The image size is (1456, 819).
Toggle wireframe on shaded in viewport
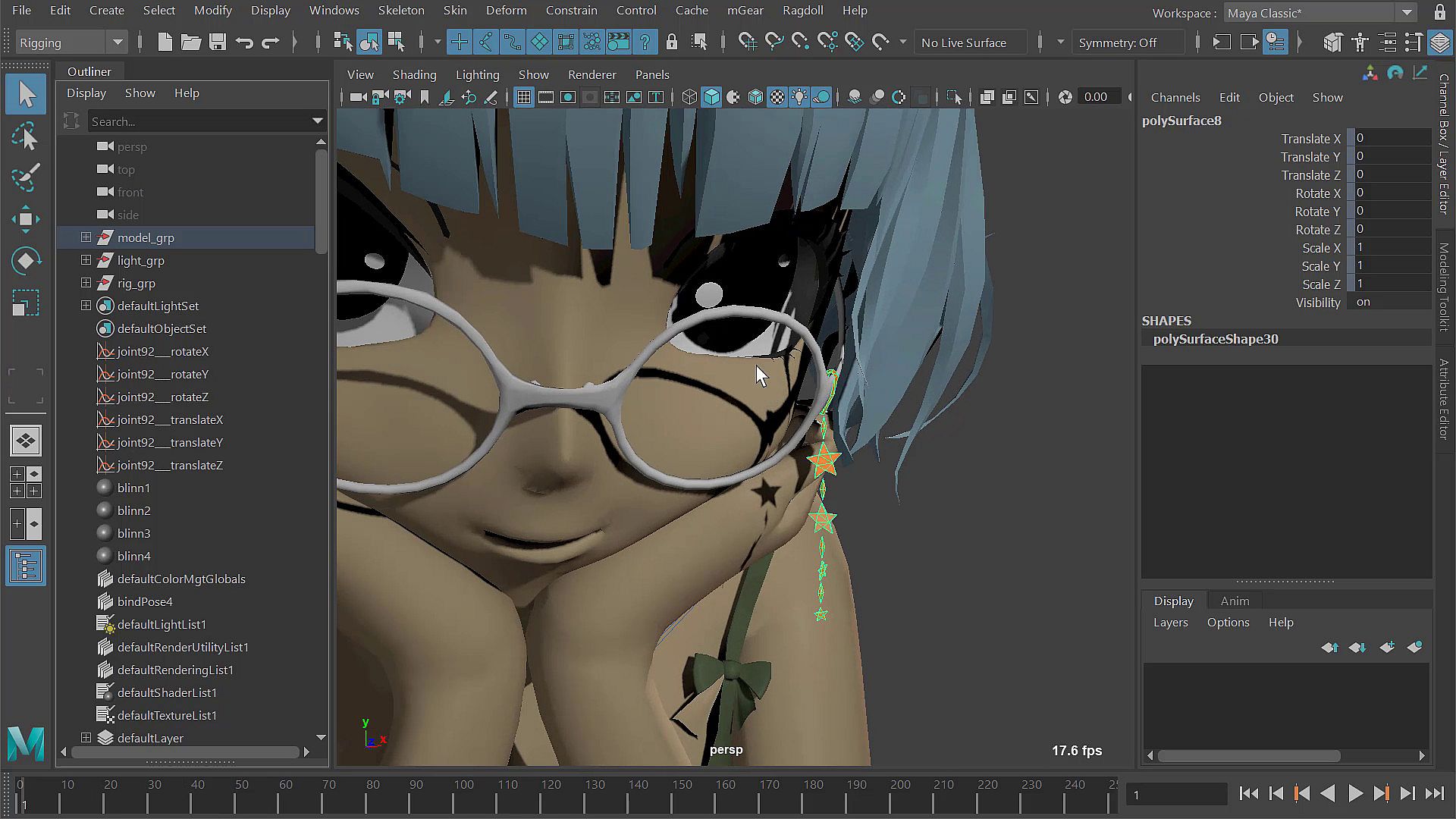755,97
